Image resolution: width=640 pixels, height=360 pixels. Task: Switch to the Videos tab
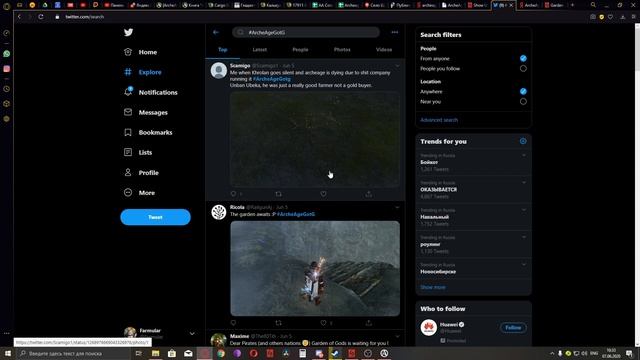[x=384, y=50]
